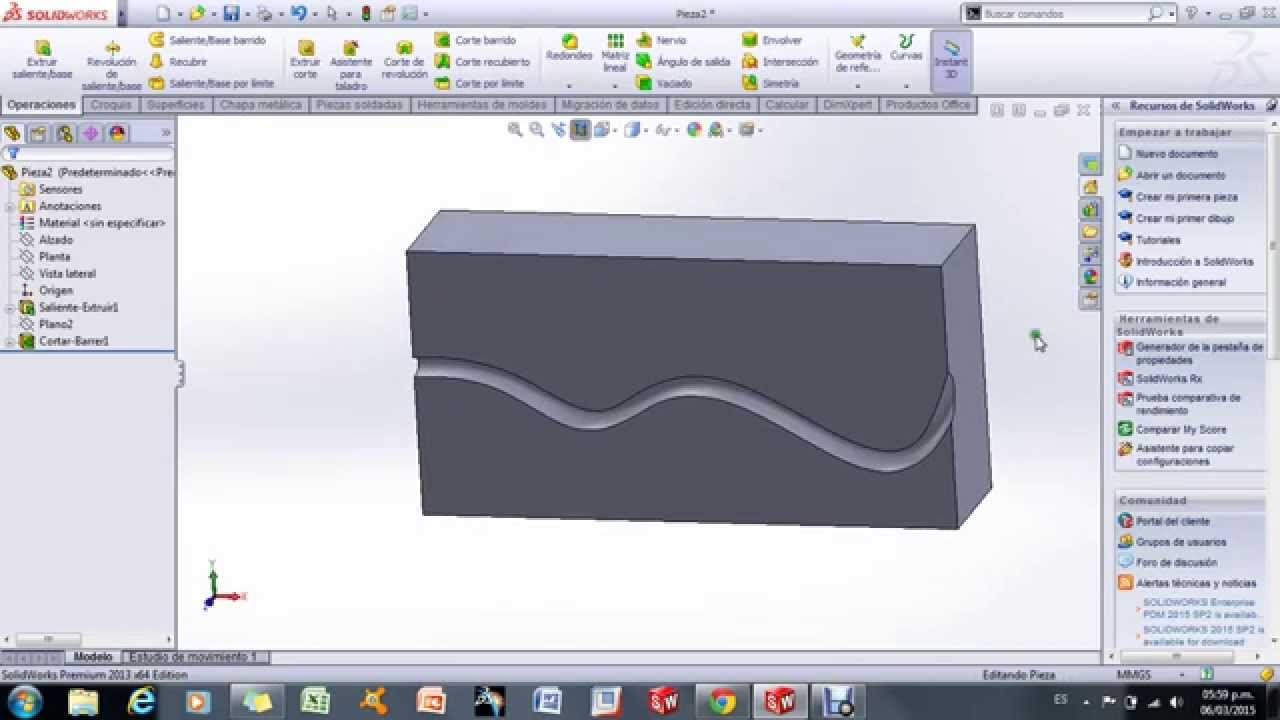The height and width of the screenshot is (720, 1280).
Task: Choose Corte barrido command
Action: (476, 40)
